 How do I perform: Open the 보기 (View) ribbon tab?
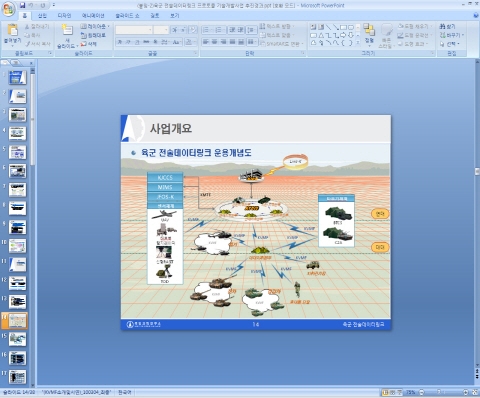(175, 15)
